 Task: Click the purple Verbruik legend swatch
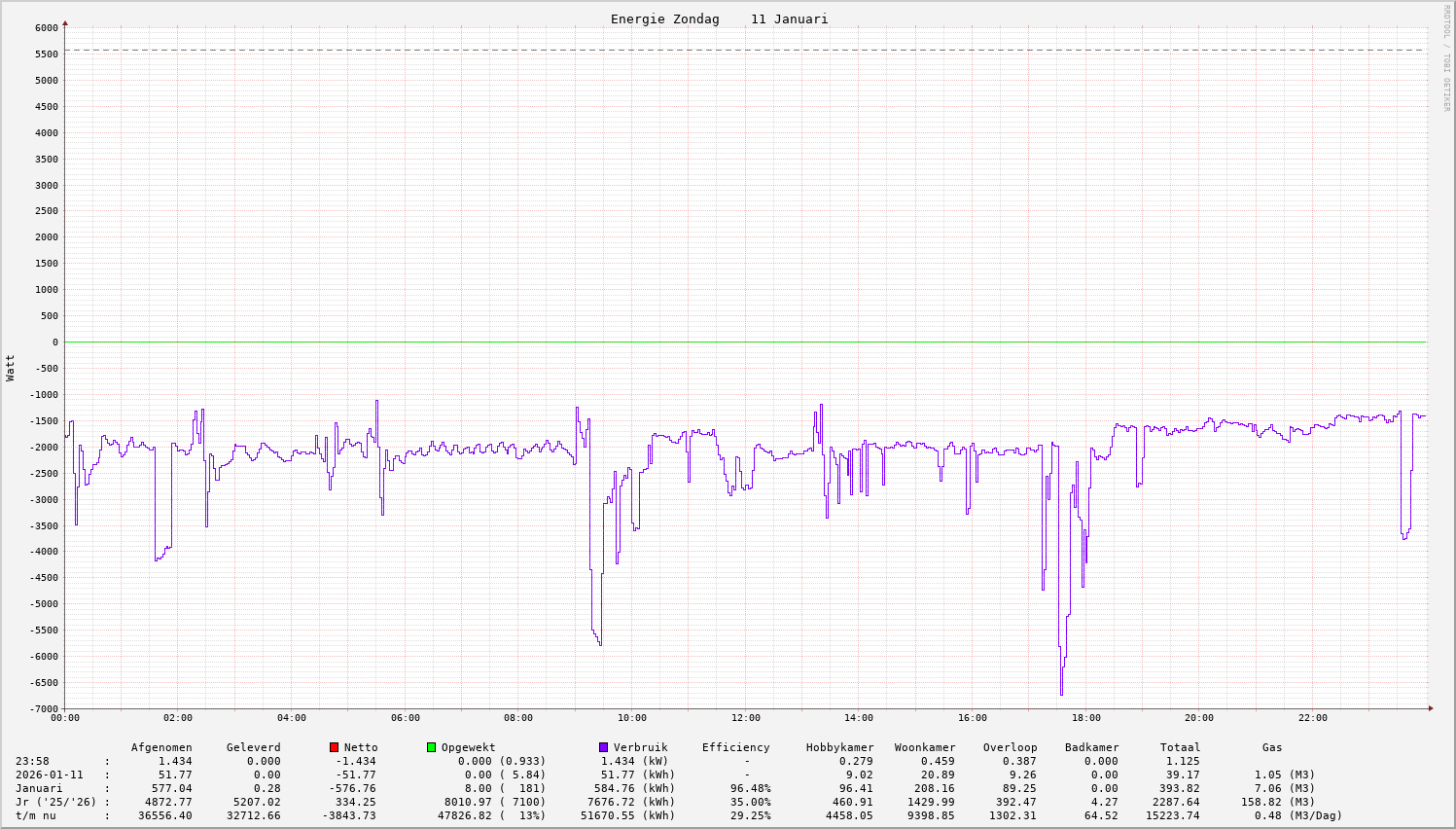tap(603, 747)
